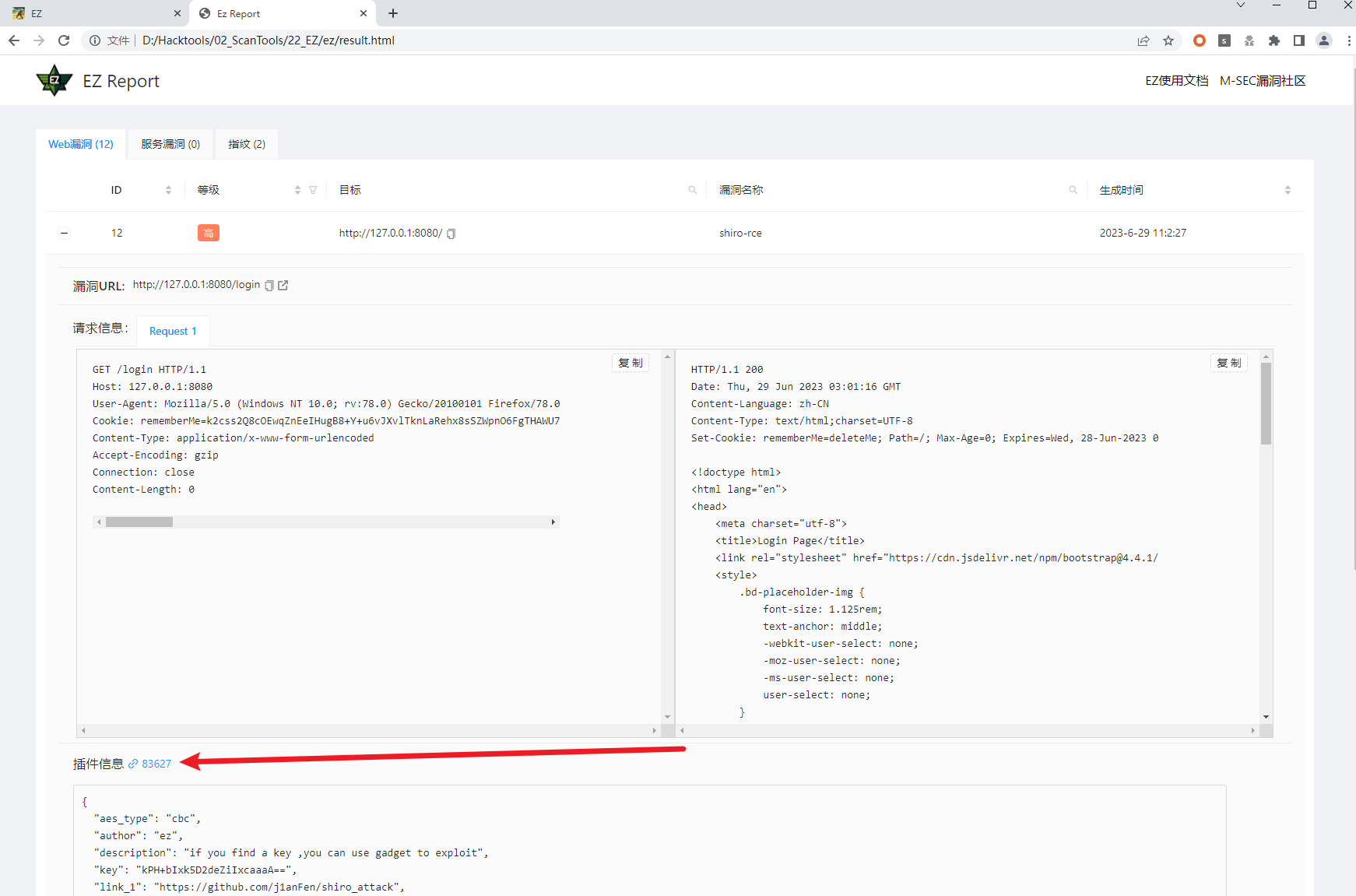
Task: Click the timestamp 2023-6-29 11:2:27
Action: tap(1143, 233)
